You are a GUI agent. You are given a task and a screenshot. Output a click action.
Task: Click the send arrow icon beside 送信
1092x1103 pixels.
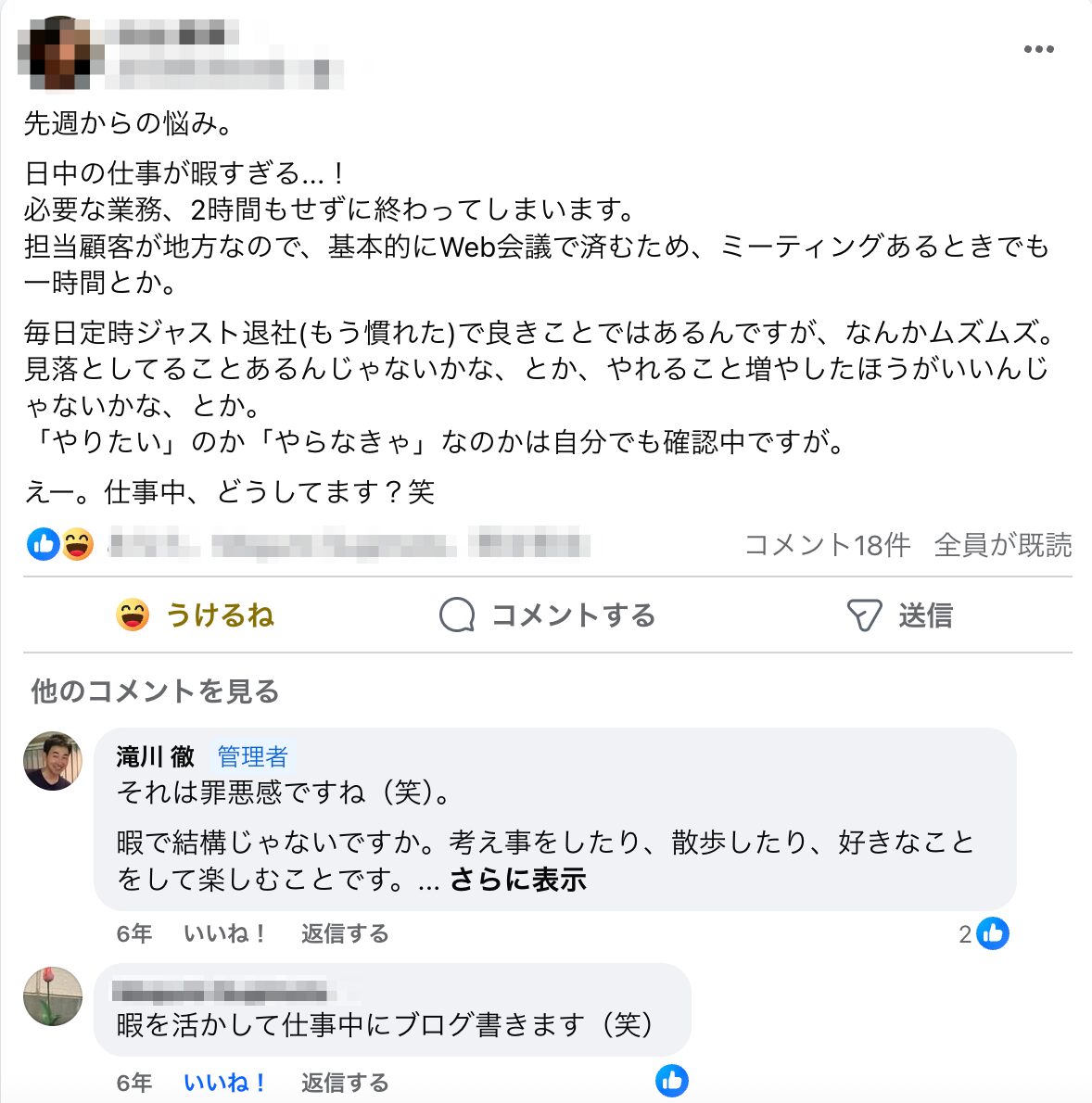864,615
